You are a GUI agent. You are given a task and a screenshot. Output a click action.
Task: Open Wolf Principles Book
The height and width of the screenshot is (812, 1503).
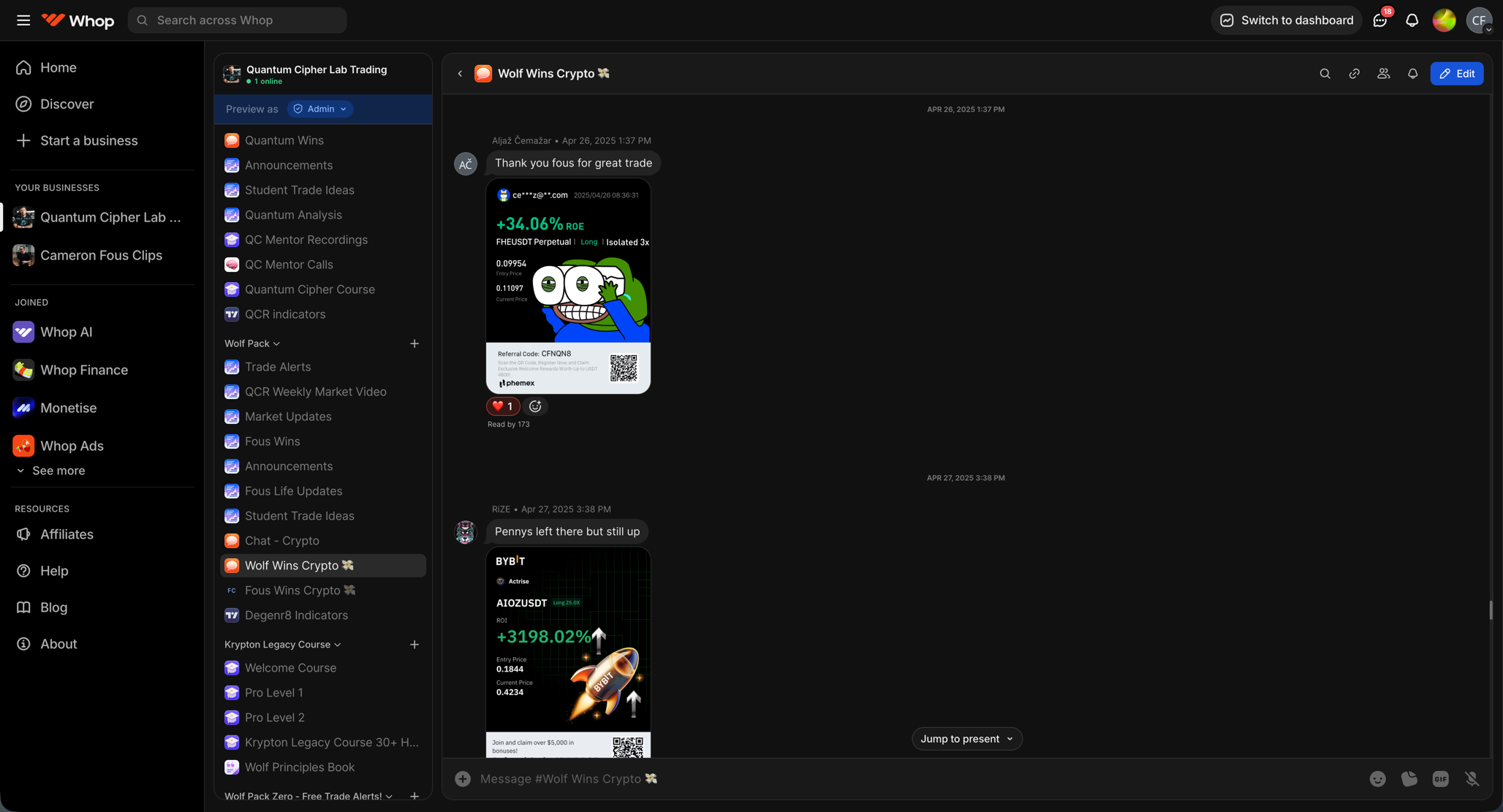click(323, 768)
